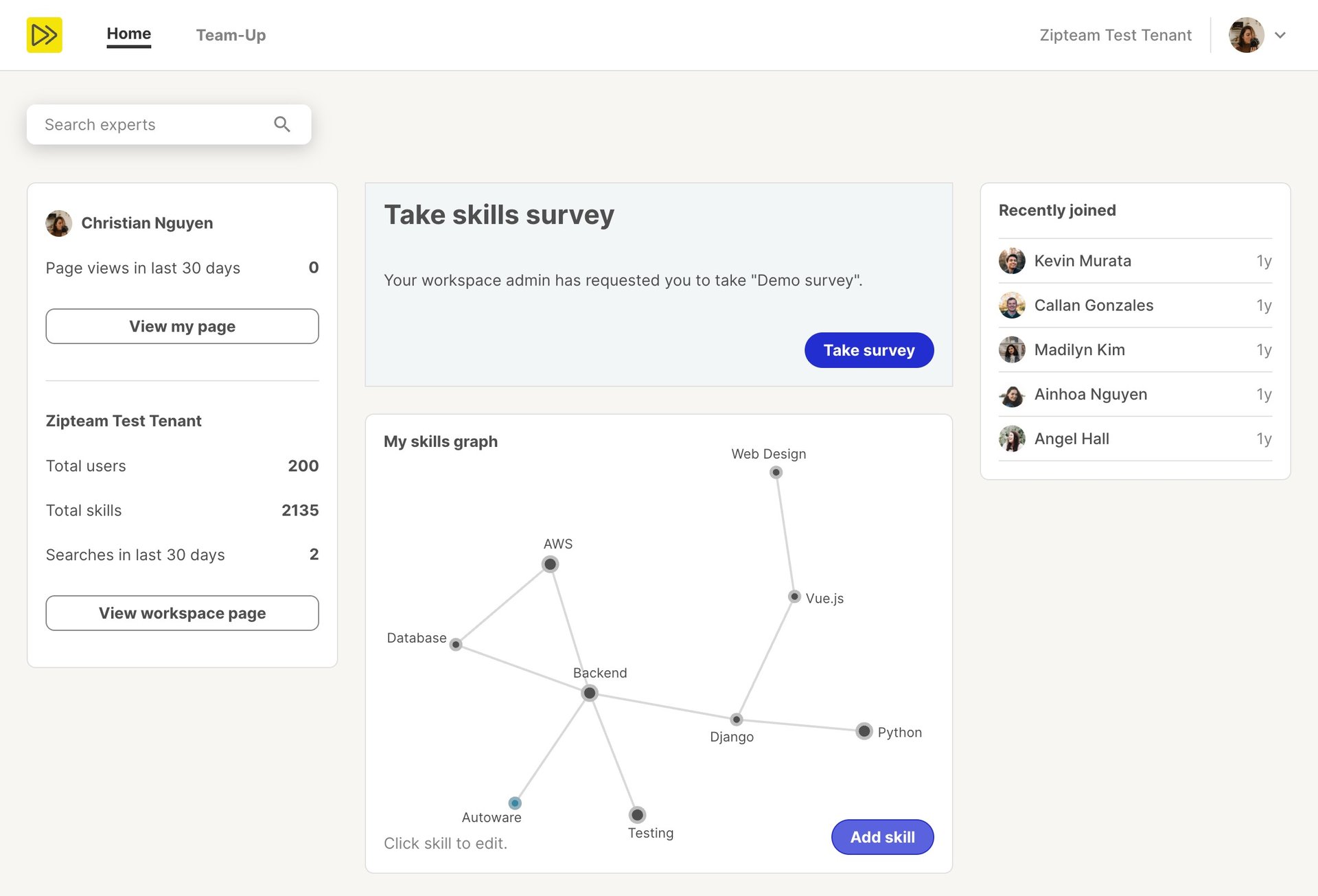Open Angel Hall's avatar

pos(1012,439)
